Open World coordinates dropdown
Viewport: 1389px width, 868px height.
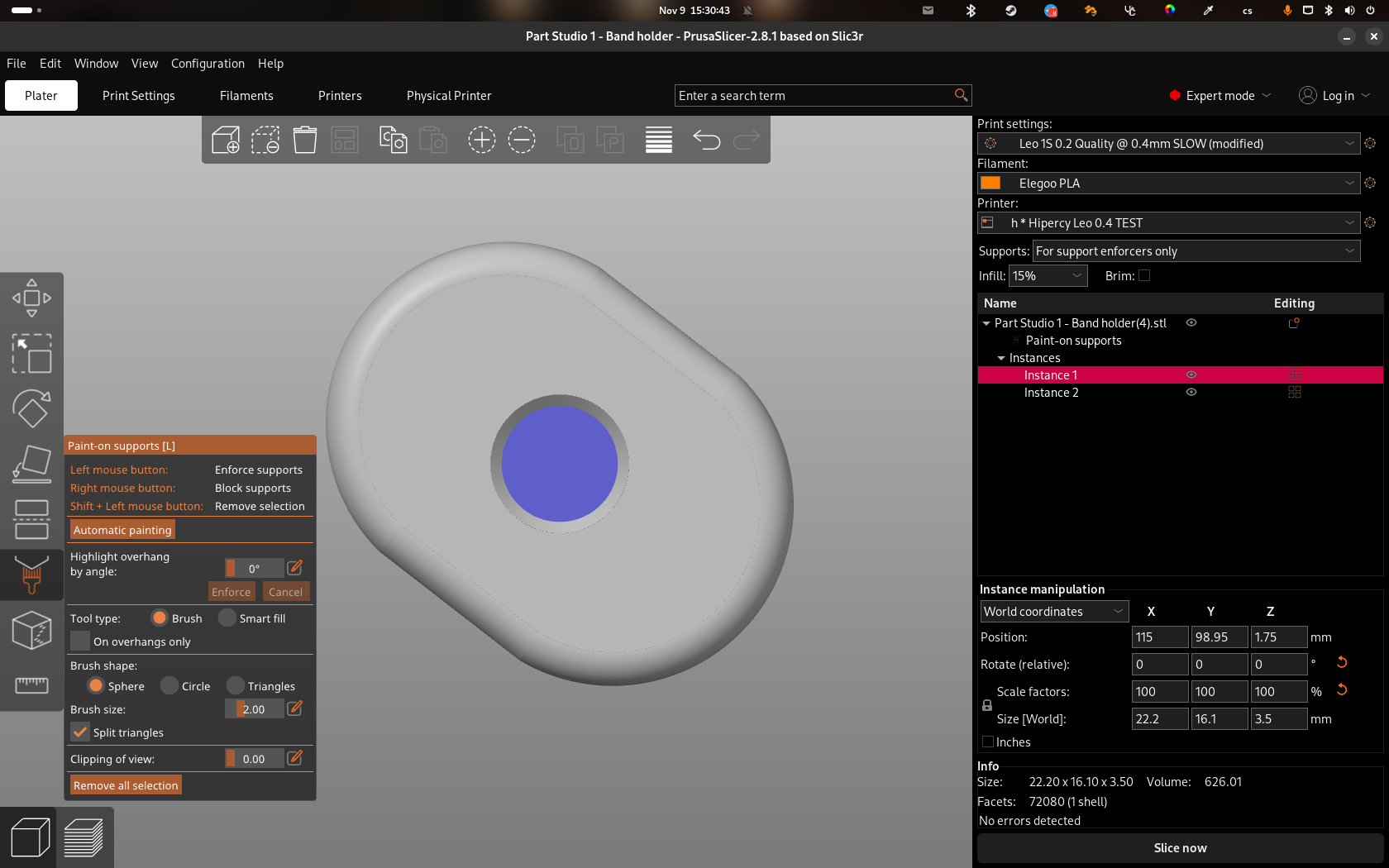pyautogui.click(x=1054, y=612)
